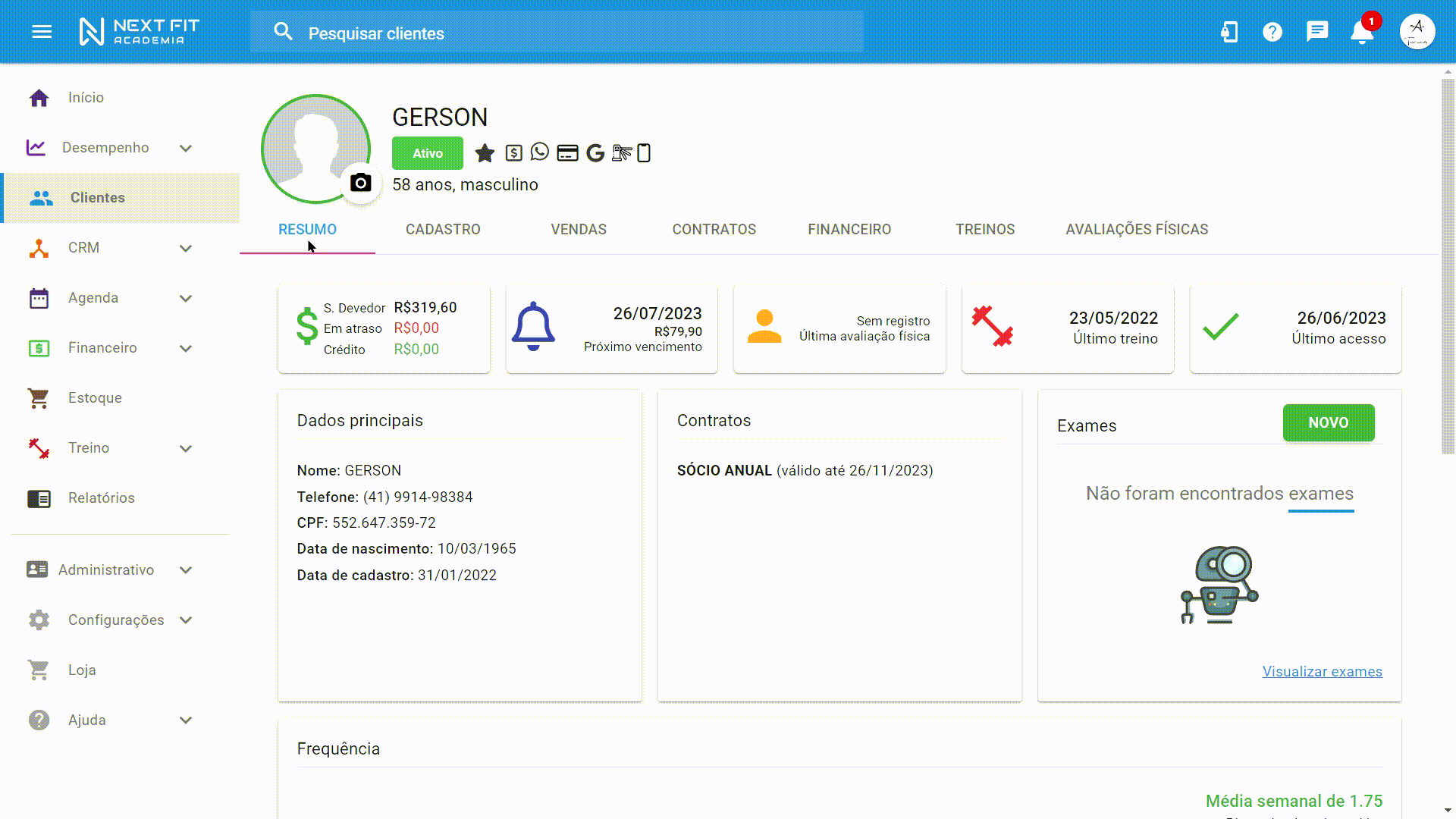Click the star favorite icon
The height and width of the screenshot is (819, 1456).
pyautogui.click(x=485, y=153)
